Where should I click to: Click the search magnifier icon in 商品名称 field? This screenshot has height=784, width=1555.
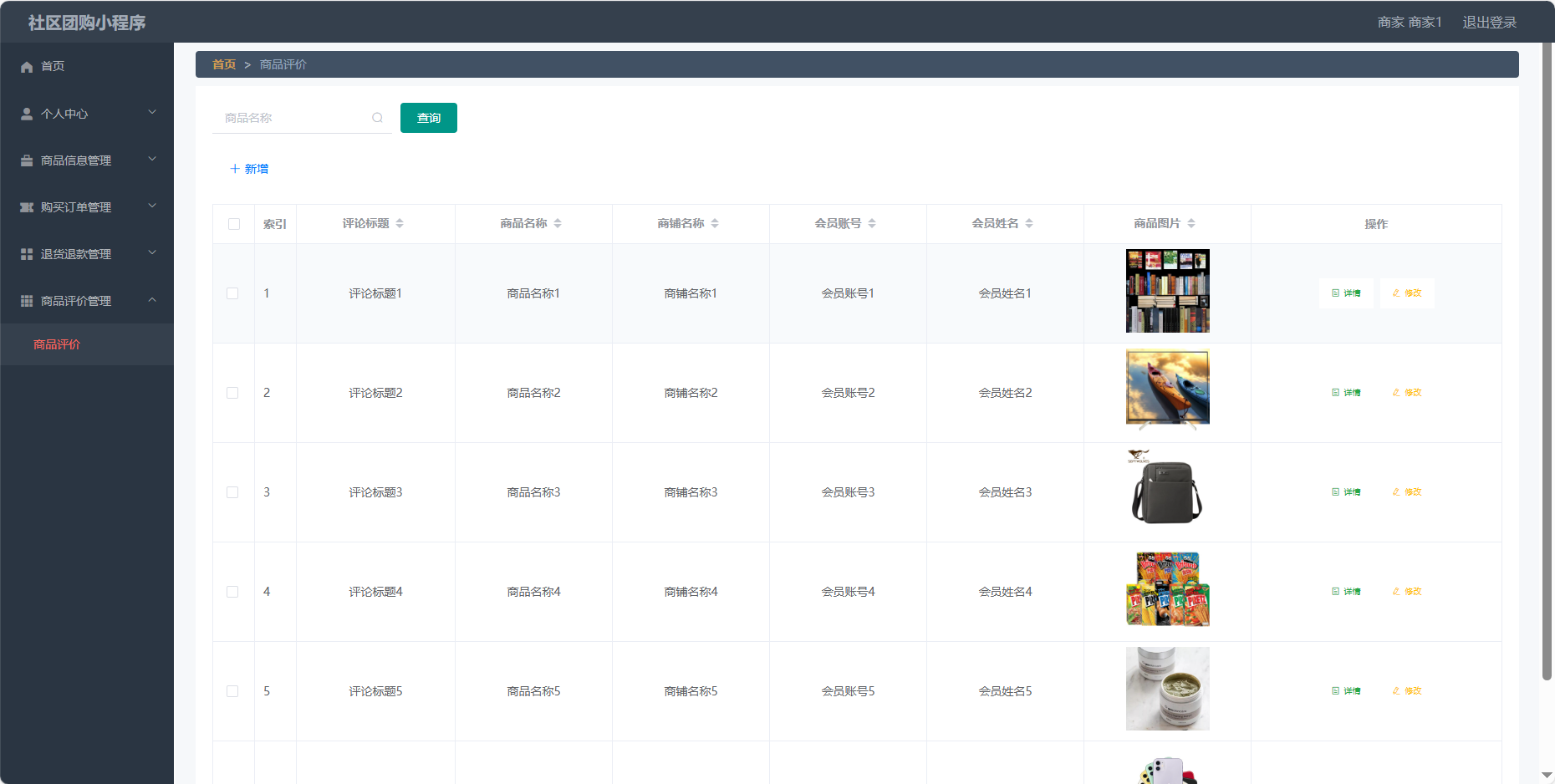pyautogui.click(x=377, y=118)
